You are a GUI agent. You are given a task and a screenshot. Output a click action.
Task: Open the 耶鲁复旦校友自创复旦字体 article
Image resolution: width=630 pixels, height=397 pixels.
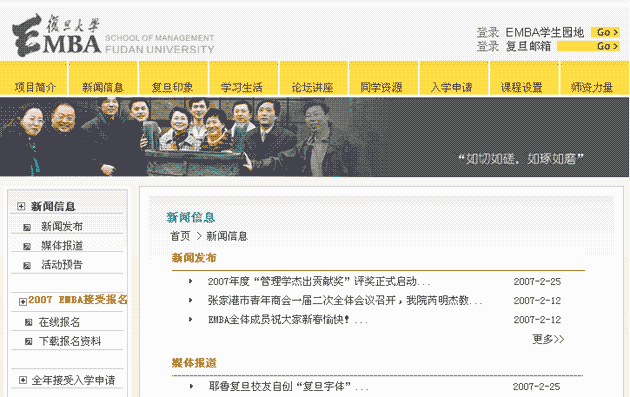[288, 387]
